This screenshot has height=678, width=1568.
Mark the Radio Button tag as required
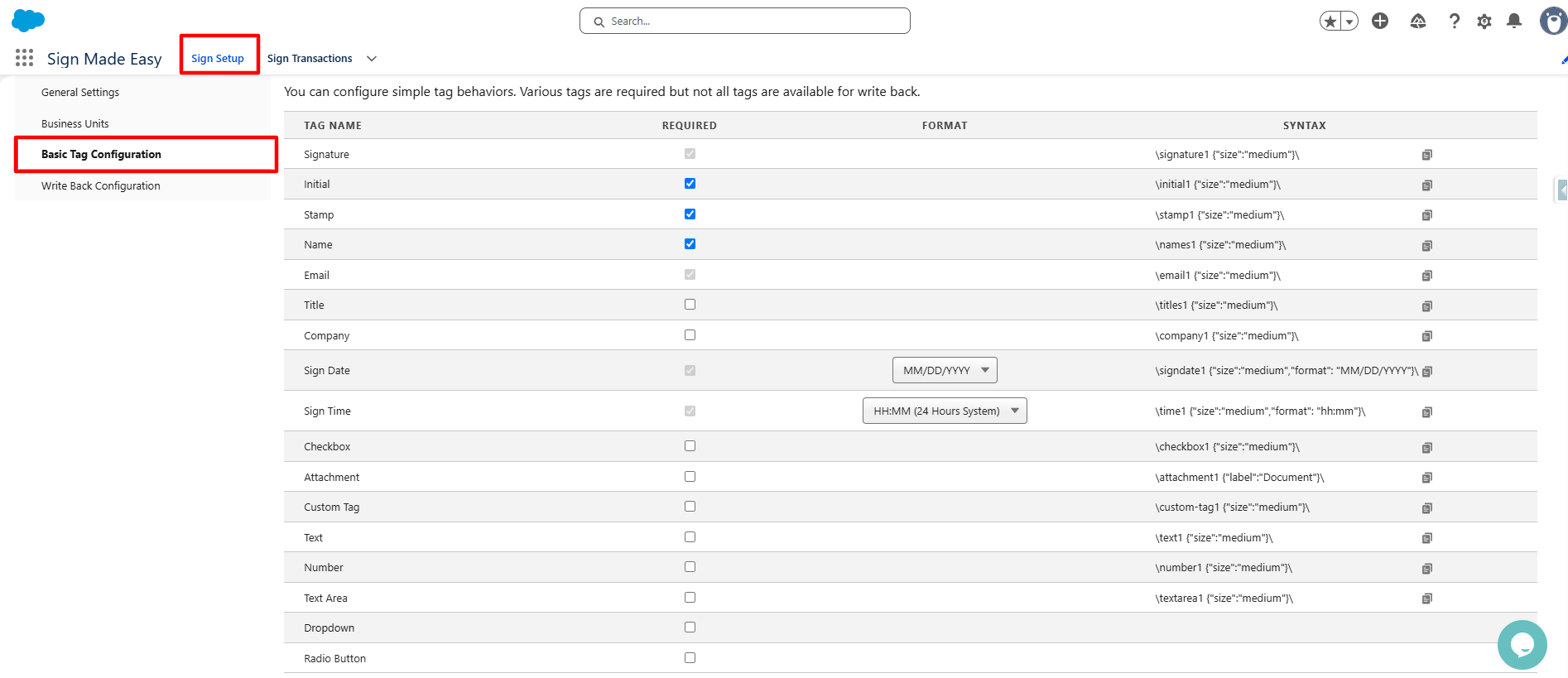tap(690, 658)
